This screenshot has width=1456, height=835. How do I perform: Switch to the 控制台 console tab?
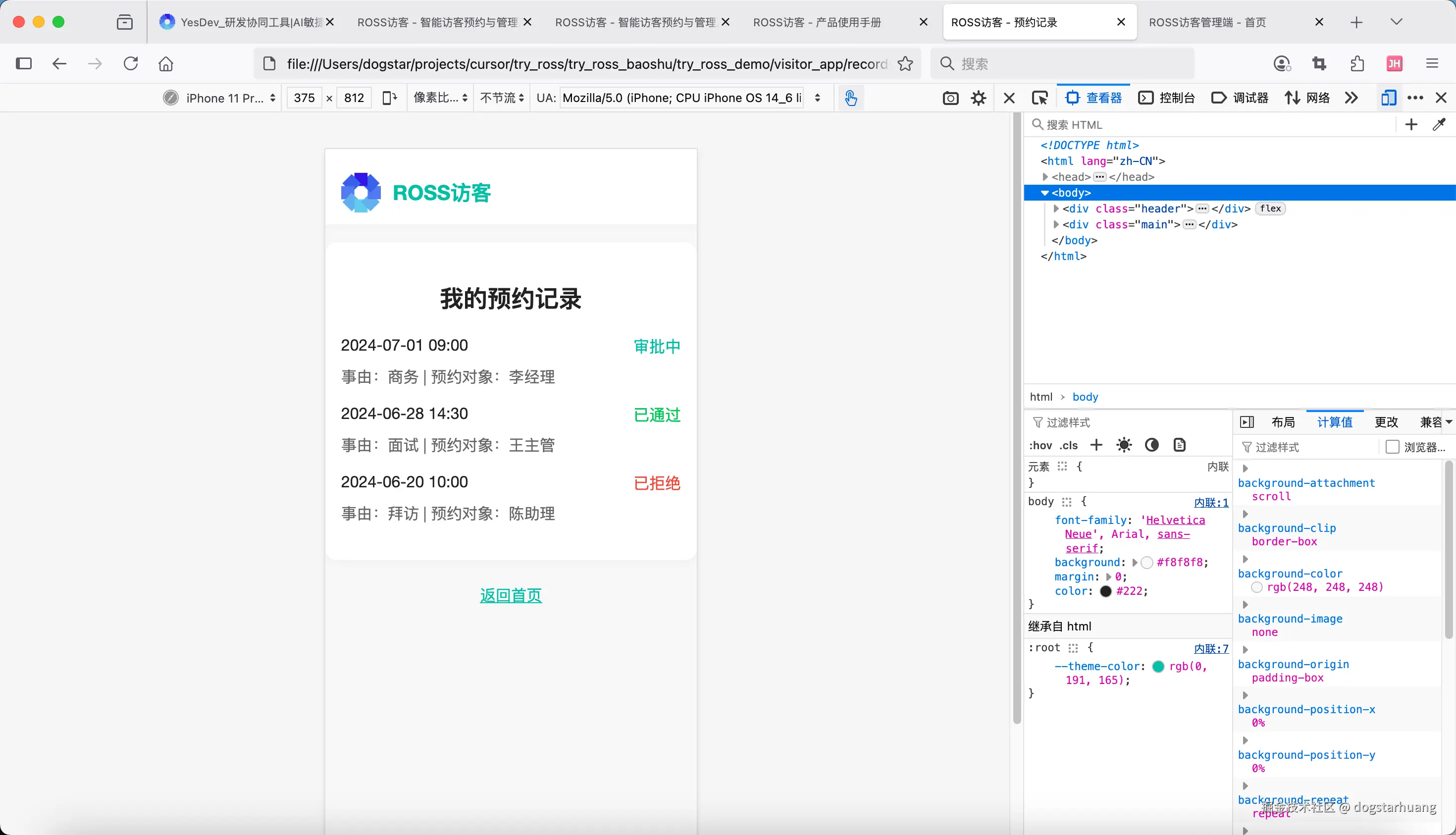(1167, 98)
